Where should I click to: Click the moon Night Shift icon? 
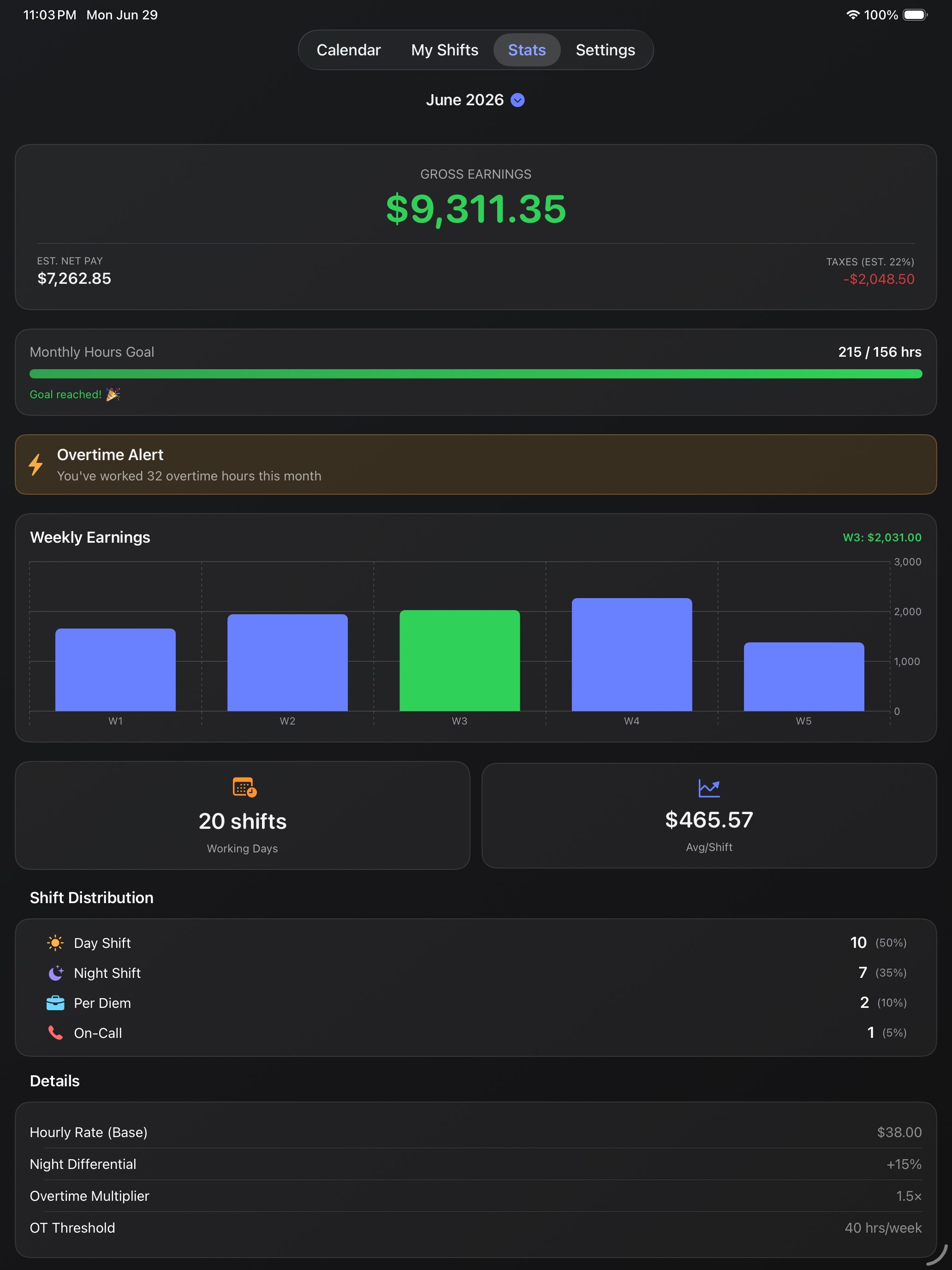[x=56, y=973]
